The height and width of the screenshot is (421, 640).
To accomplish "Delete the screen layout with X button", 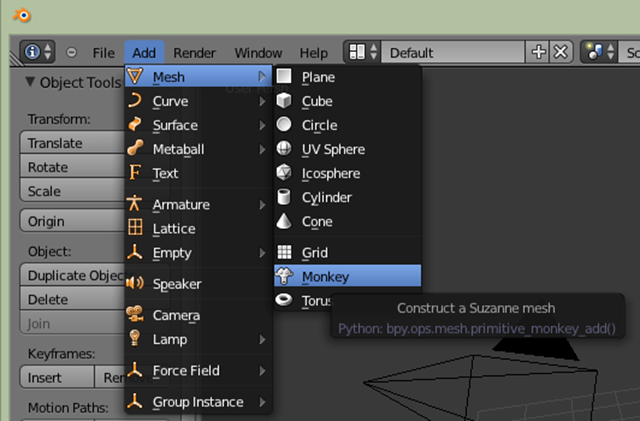I will click(560, 52).
